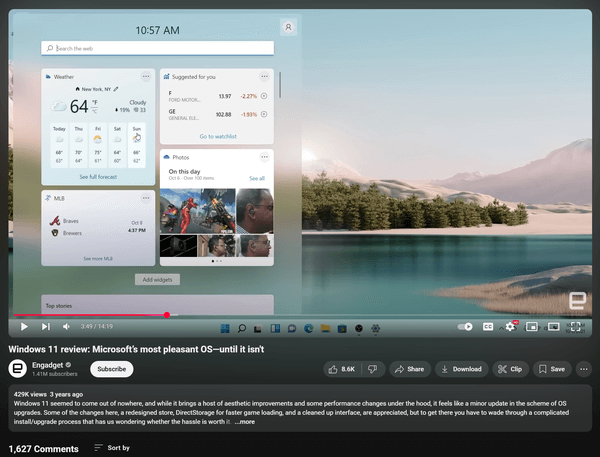Add Ford Motor to watchlist
This screenshot has height=457, width=600.
point(264,96)
